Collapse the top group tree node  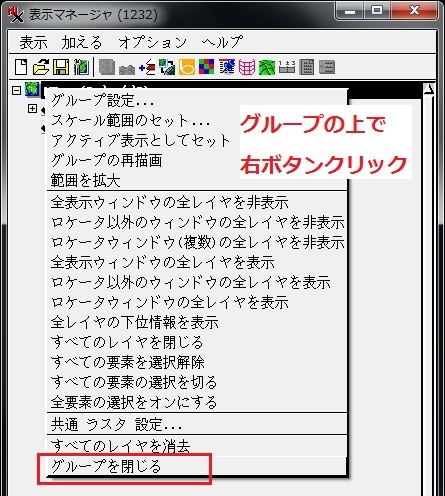point(16,90)
